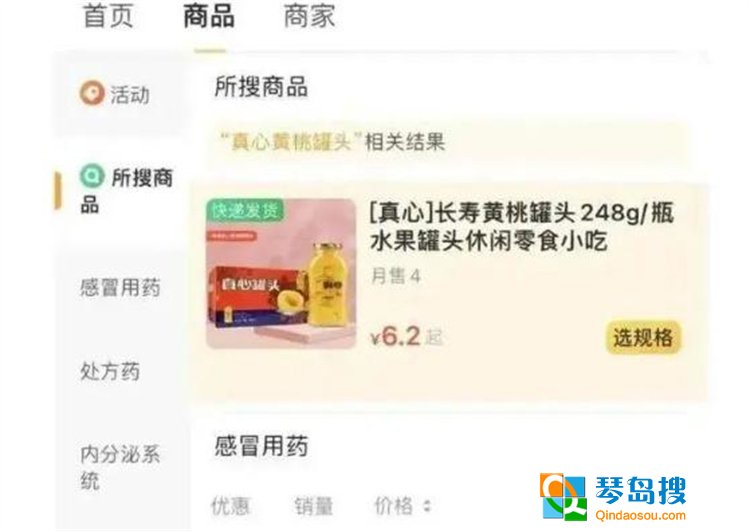The height and width of the screenshot is (531, 750).
Task: Click the orange 活动 sidebar icon
Action: [x=91, y=93]
